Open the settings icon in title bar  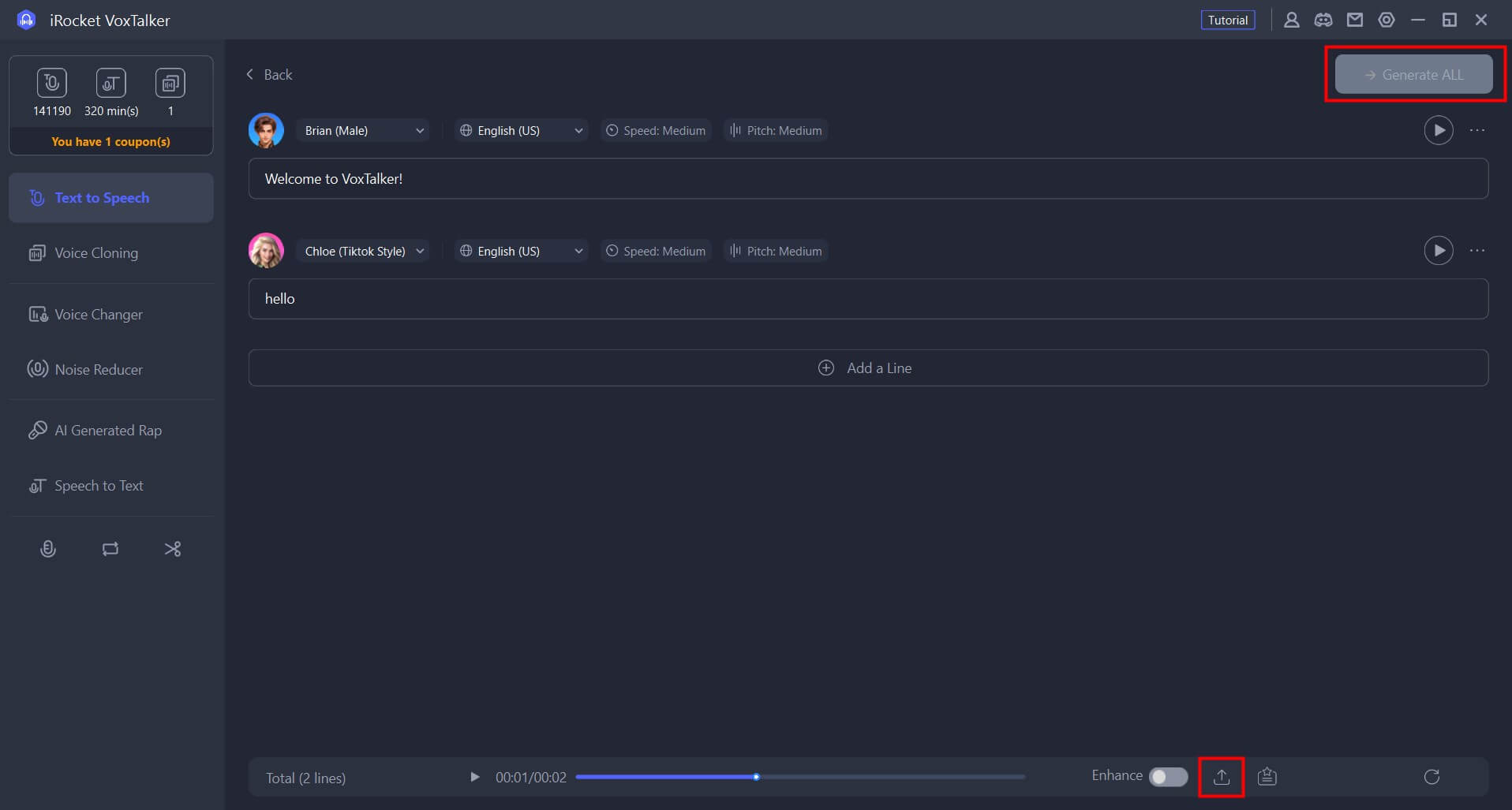(x=1387, y=21)
